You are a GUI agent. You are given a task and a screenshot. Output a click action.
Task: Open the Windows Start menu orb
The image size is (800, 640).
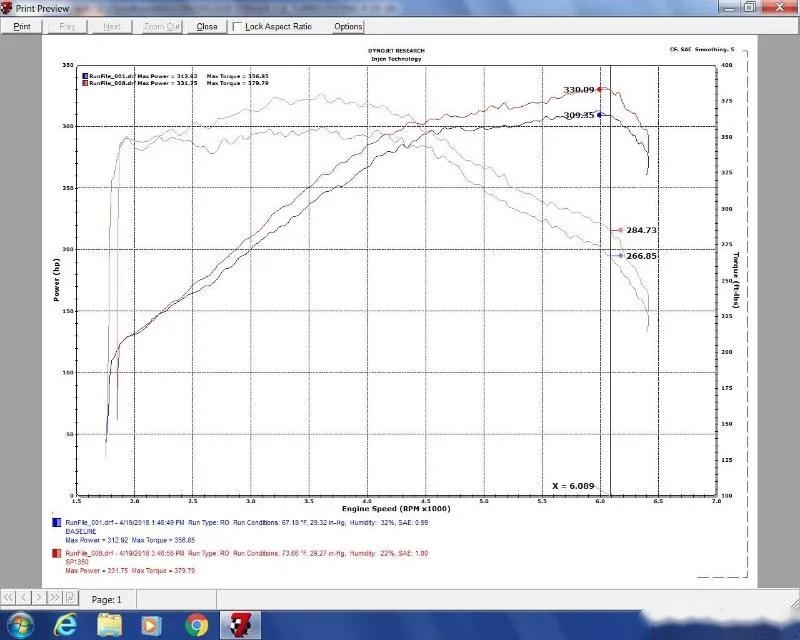[20, 625]
